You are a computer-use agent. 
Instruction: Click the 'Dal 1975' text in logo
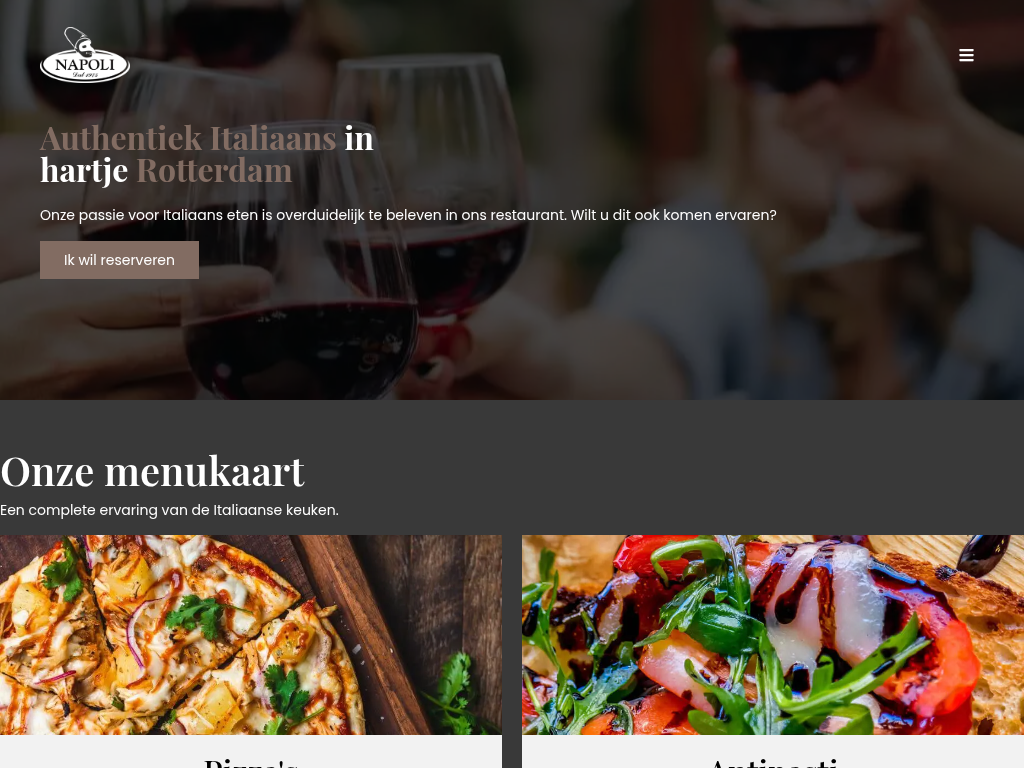(85, 75)
